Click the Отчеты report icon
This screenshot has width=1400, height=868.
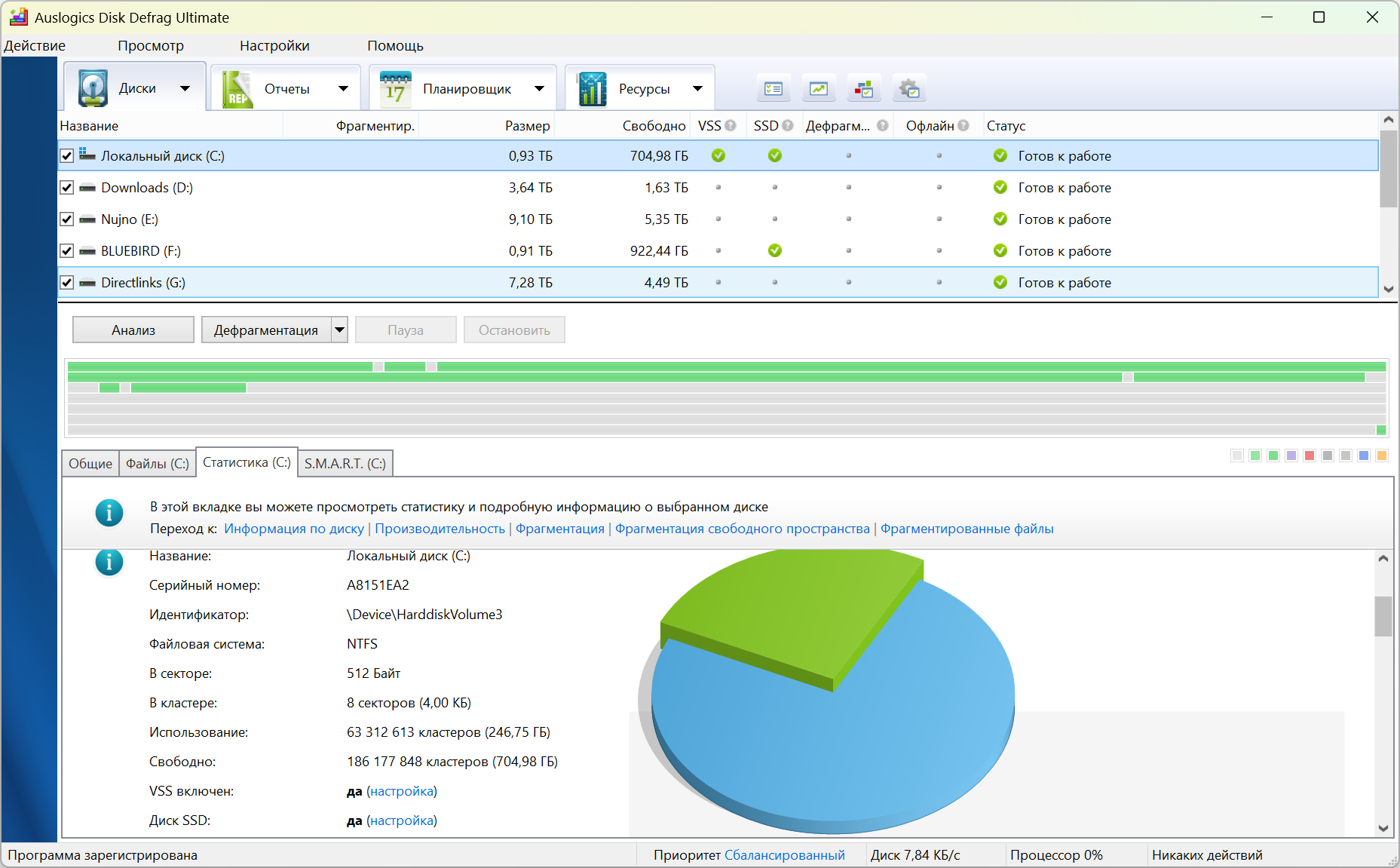click(237, 89)
